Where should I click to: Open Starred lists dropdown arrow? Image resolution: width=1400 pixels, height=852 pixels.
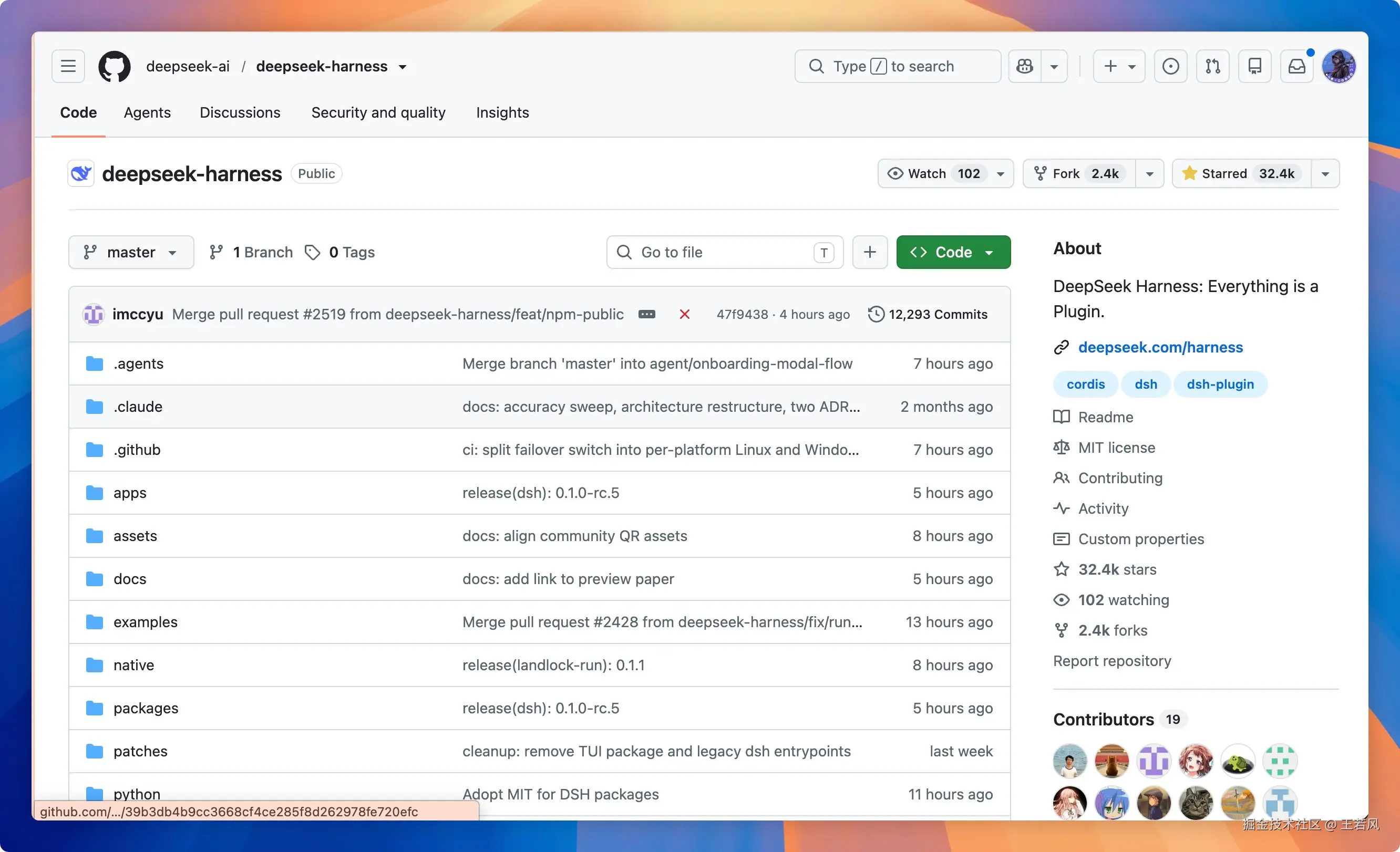click(x=1325, y=173)
